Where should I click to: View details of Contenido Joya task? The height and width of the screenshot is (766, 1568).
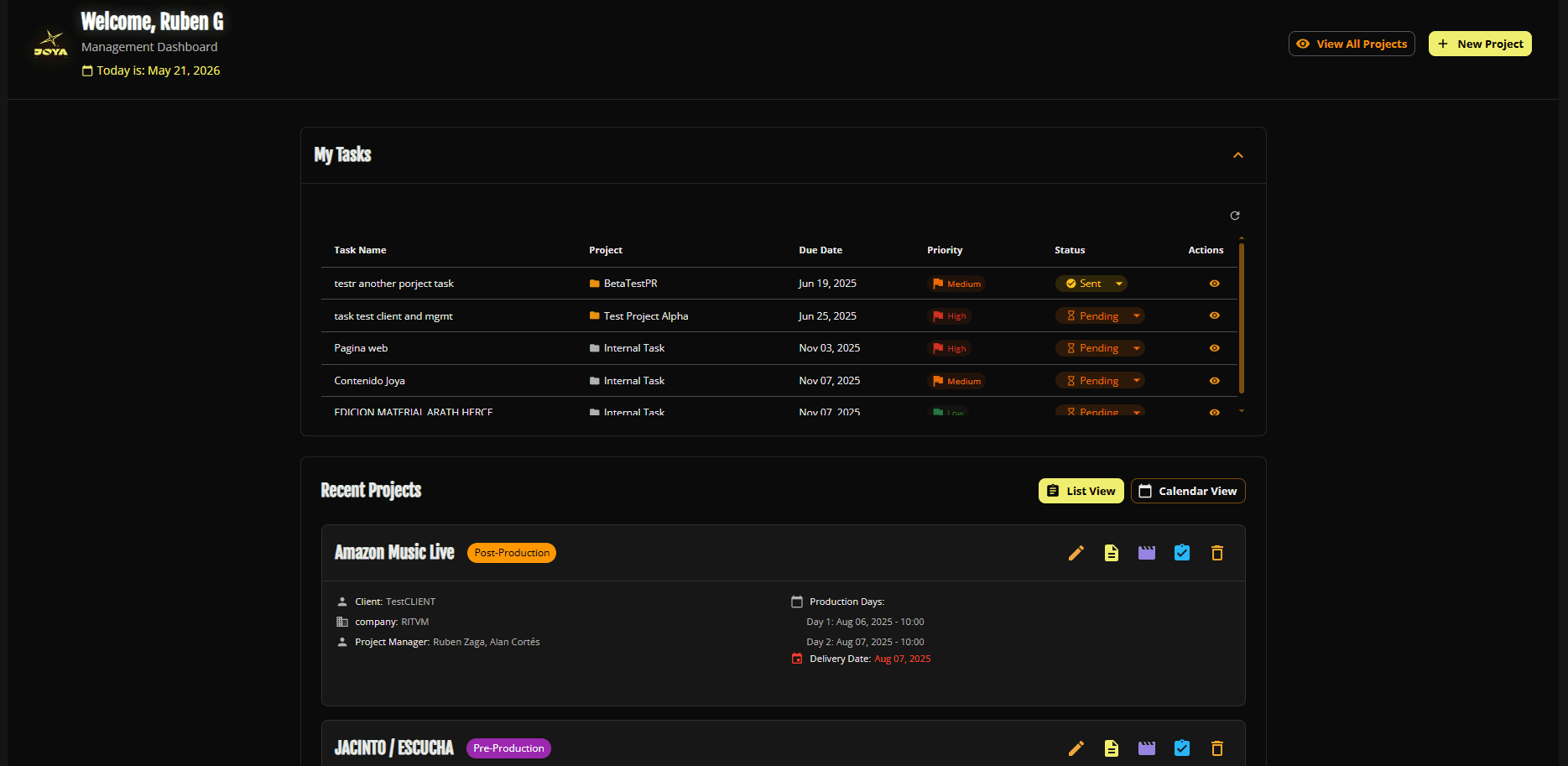(1214, 381)
